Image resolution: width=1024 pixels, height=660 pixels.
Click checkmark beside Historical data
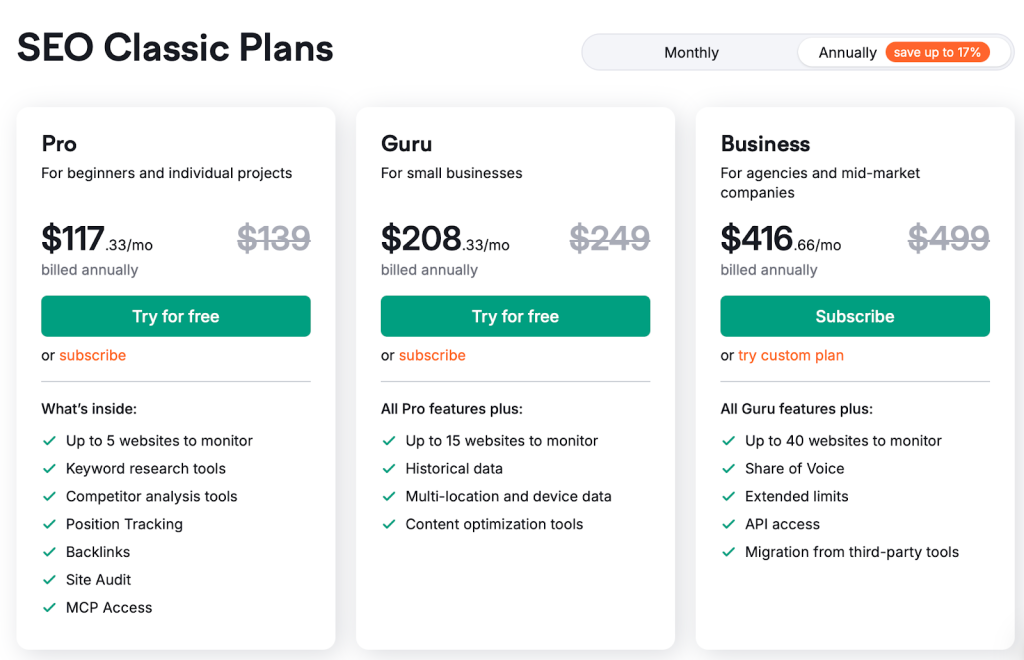click(389, 469)
